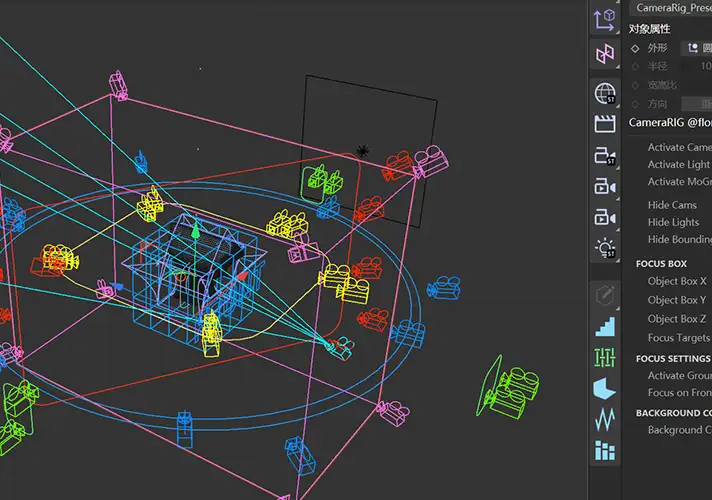Open the globe sky preset icon
Viewport: 712px width, 500px height.
[x=605, y=93]
